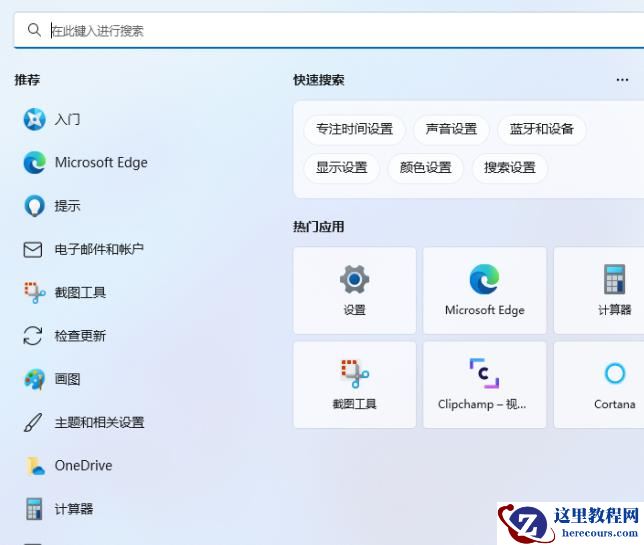
Task: Open the Cortana tile
Action: point(599,385)
